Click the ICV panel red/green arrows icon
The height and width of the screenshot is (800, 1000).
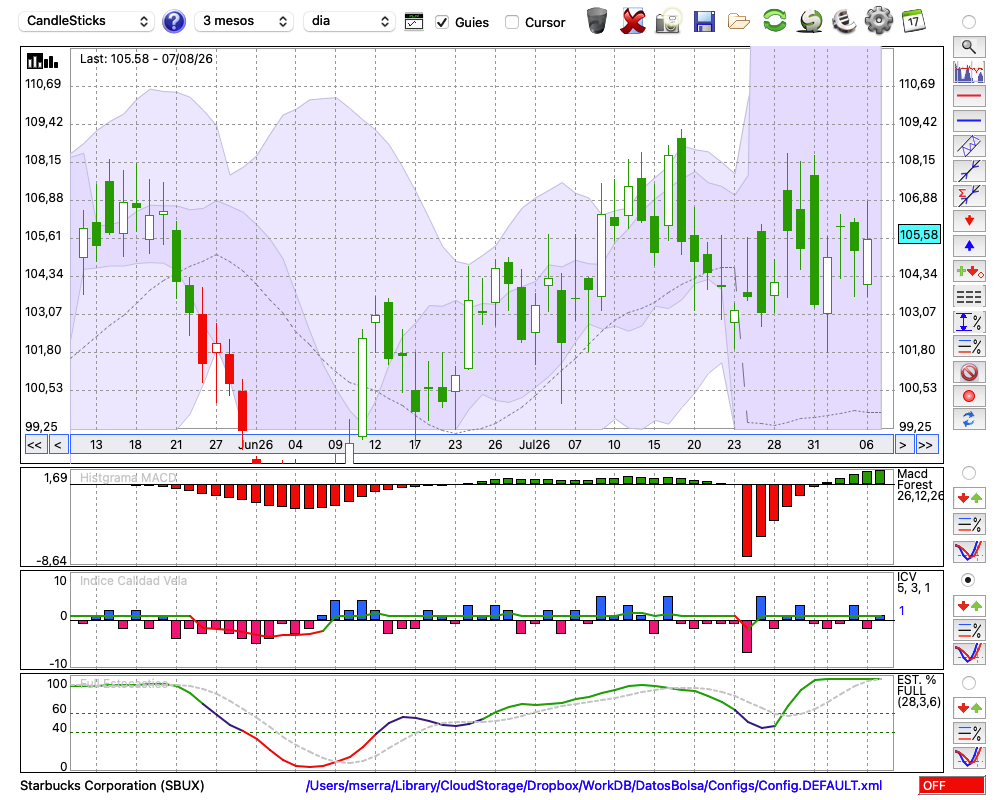969,605
